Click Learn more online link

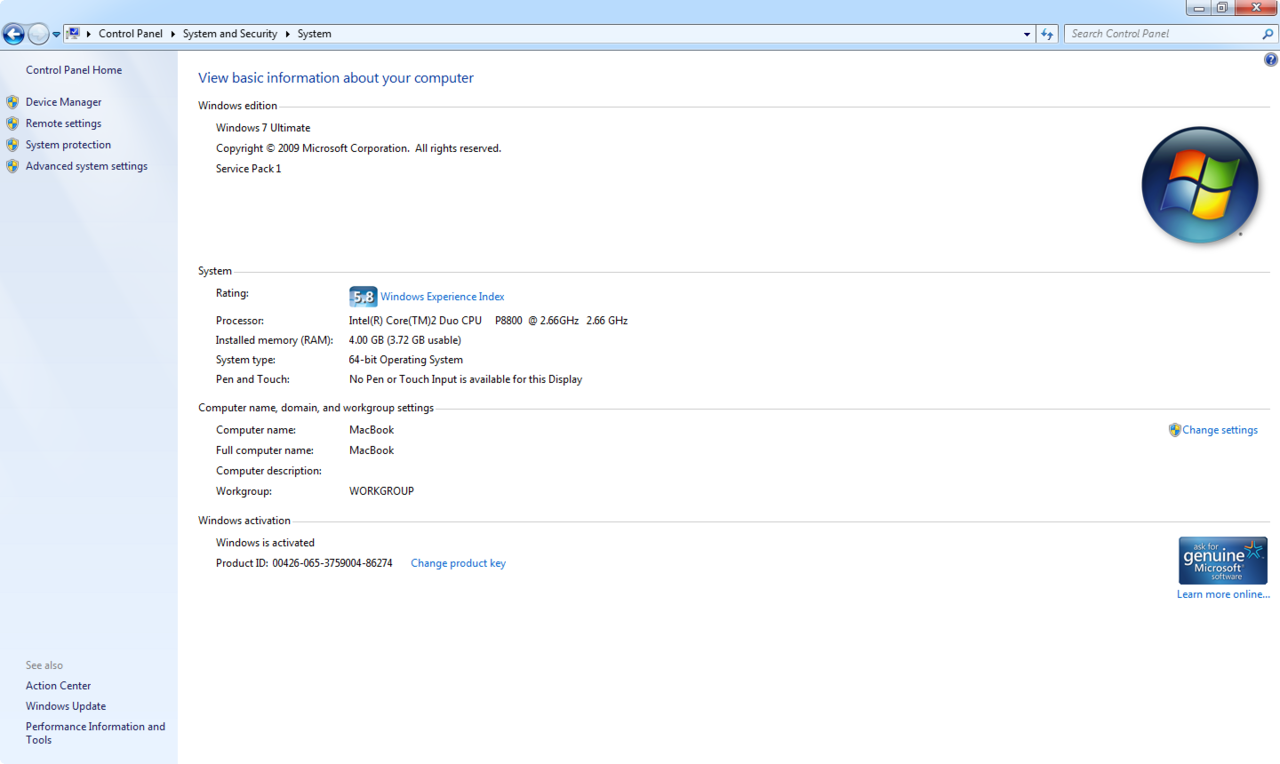click(x=1222, y=594)
